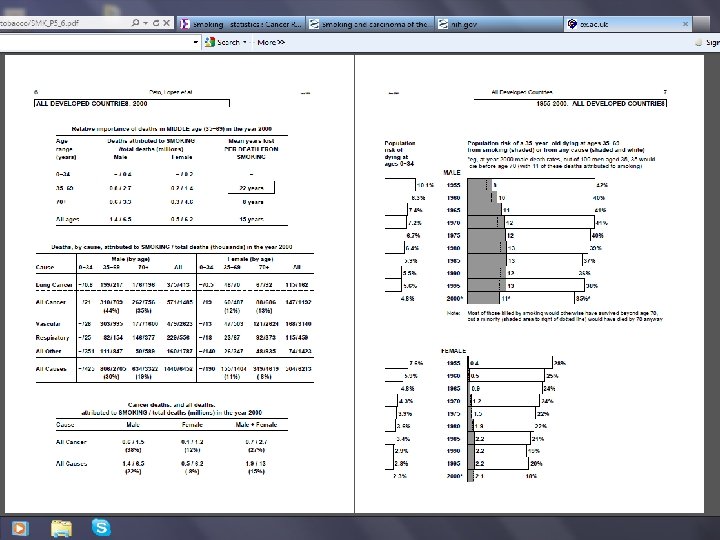Click the 'Male + Female' column header
This screenshot has height=540, width=720.
tap(256, 425)
